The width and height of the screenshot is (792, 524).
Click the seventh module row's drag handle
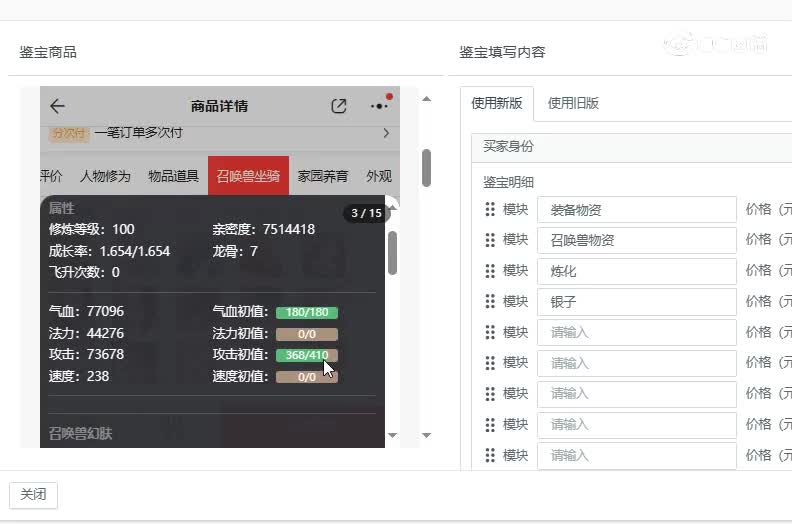point(490,394)
